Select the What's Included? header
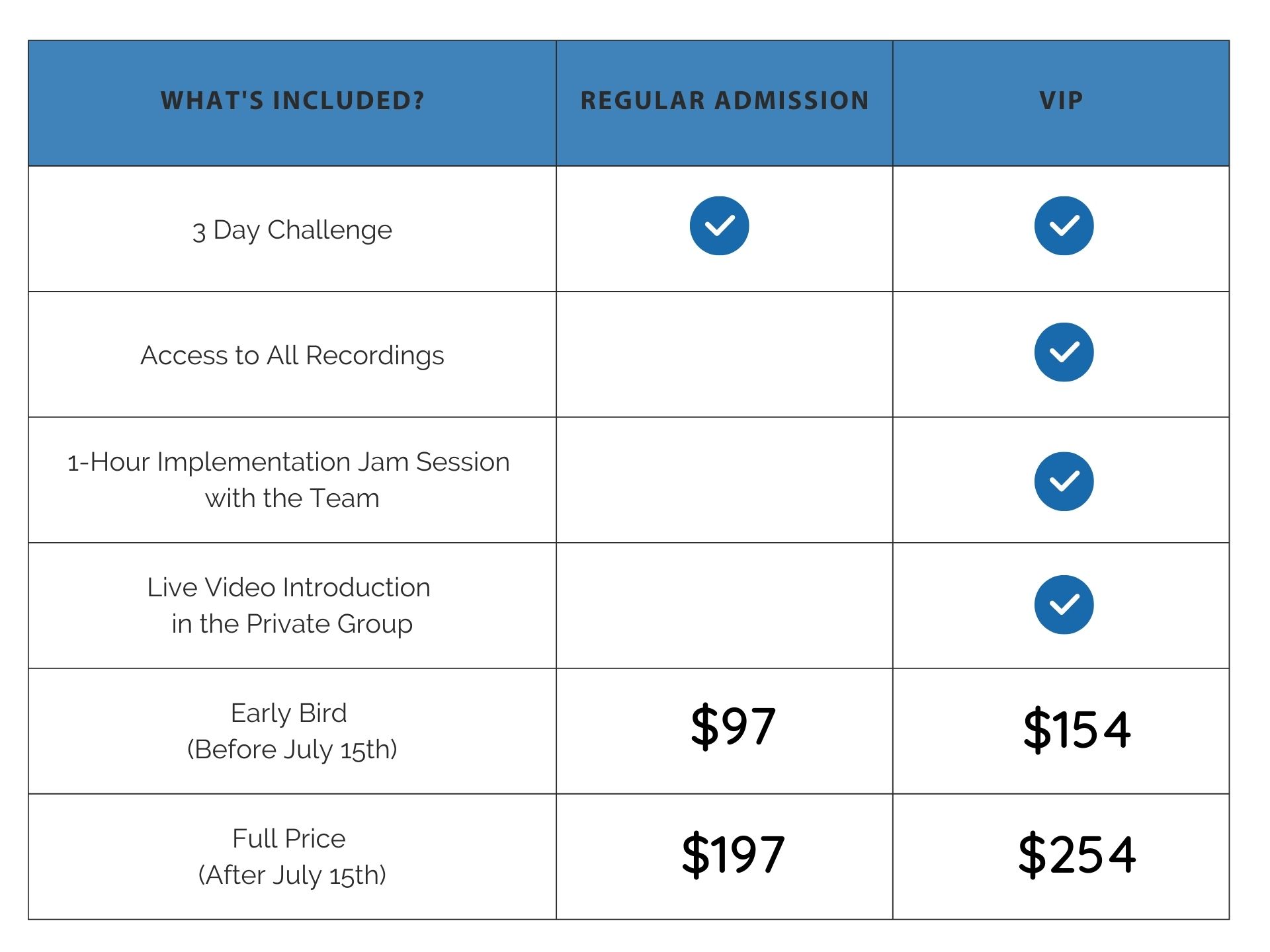Viewport: 1270px width, 952px height. [292, 100]
